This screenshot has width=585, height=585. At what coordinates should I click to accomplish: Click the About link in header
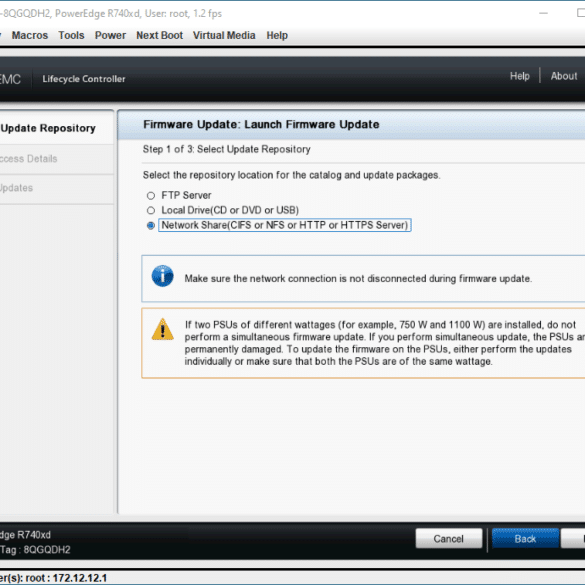[564, 76]
